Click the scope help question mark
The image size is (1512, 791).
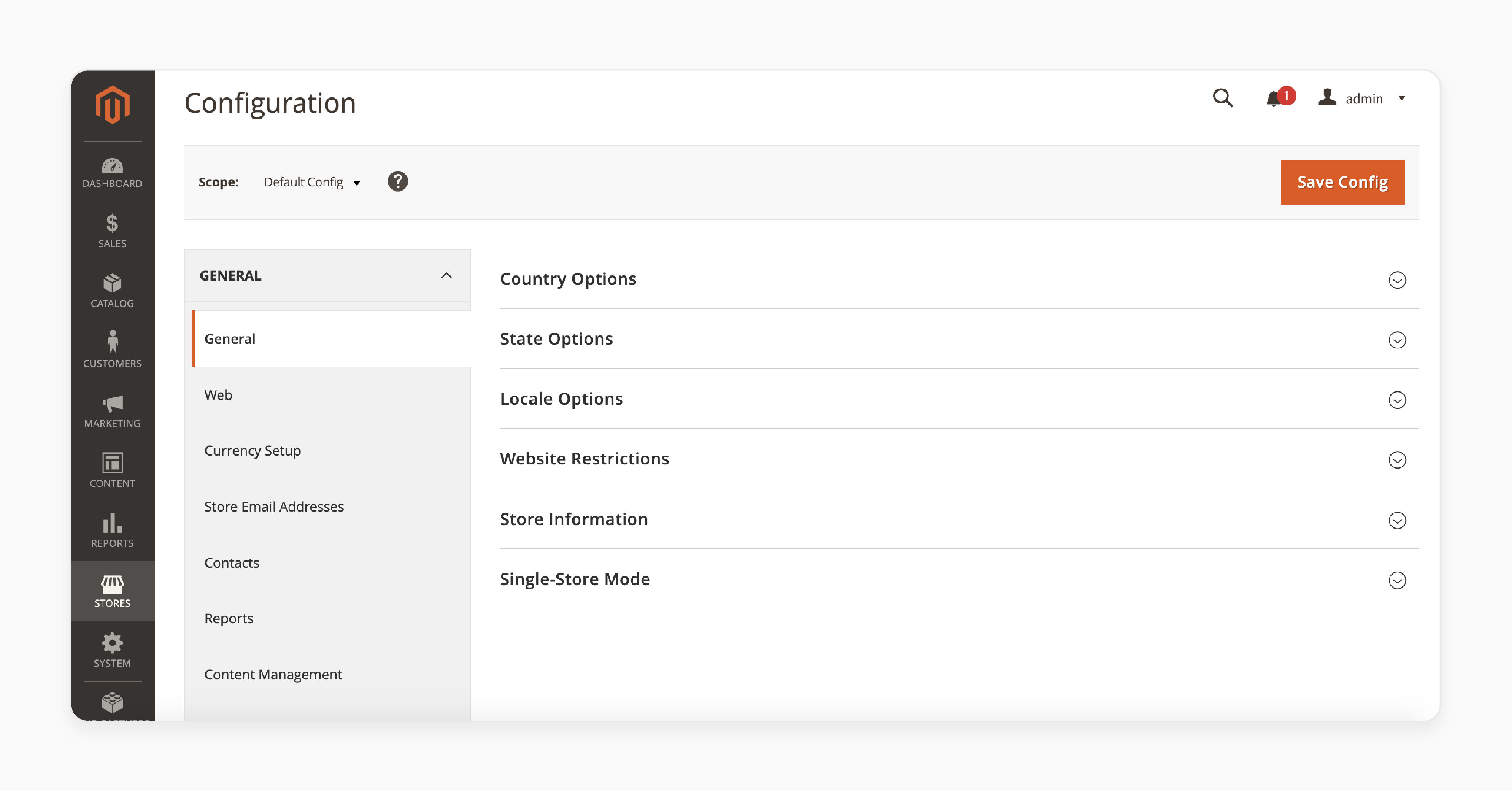click(x=397, y=181)
